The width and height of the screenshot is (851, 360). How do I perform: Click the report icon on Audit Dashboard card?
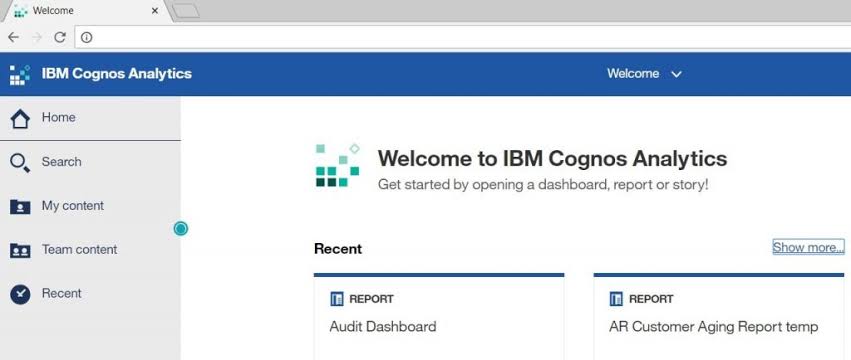pos(336,299)
